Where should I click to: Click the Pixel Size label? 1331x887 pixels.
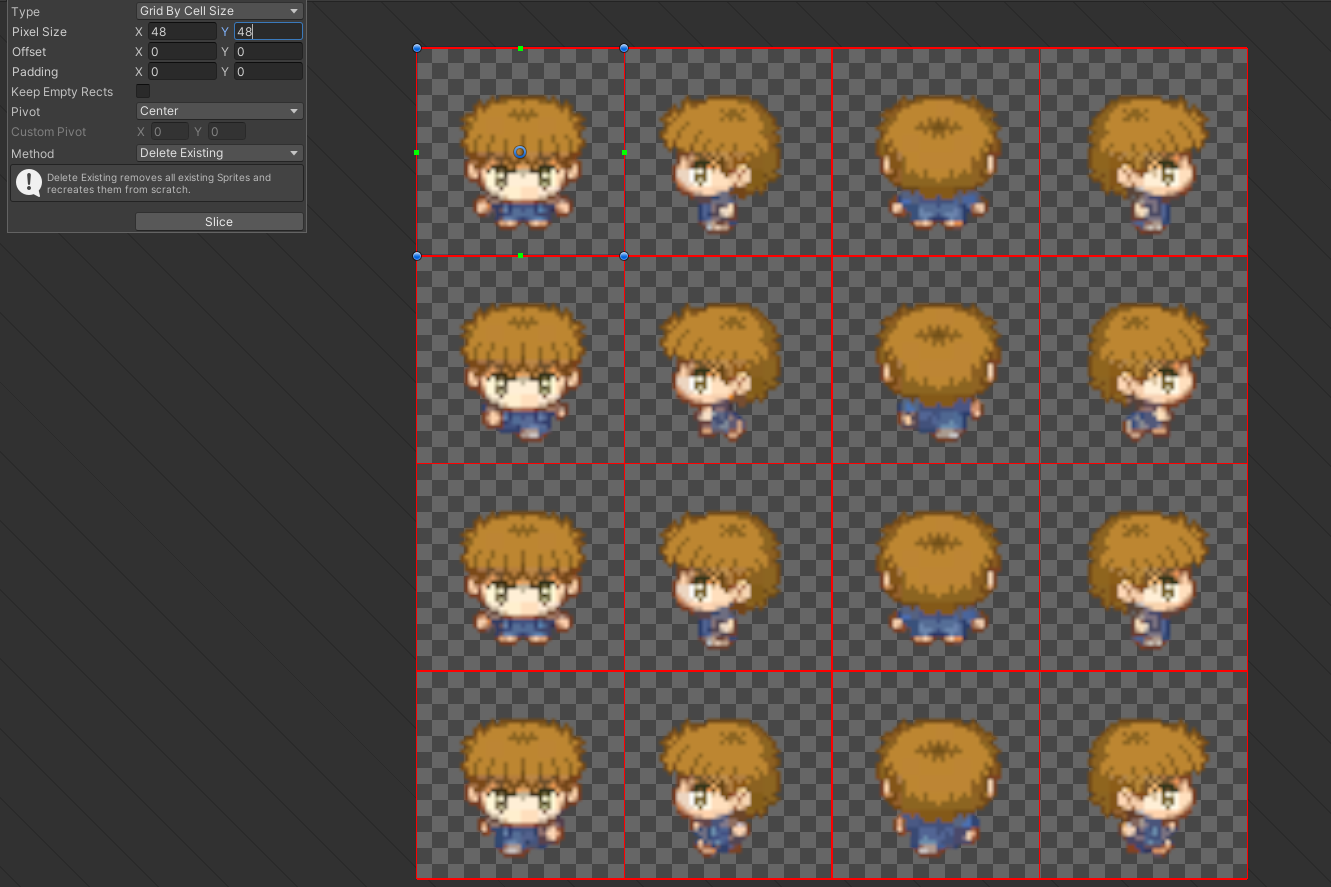39,32
